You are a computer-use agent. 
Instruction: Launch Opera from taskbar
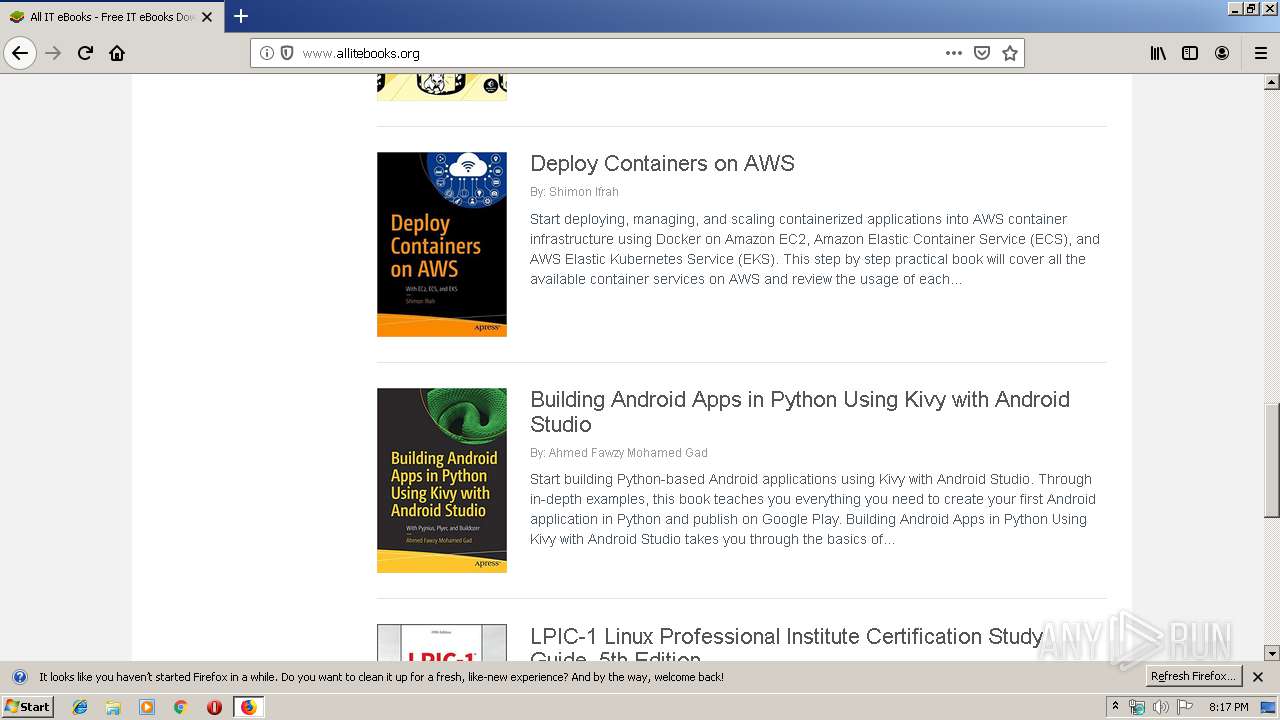pyautogui.click(x=214, y=707)
